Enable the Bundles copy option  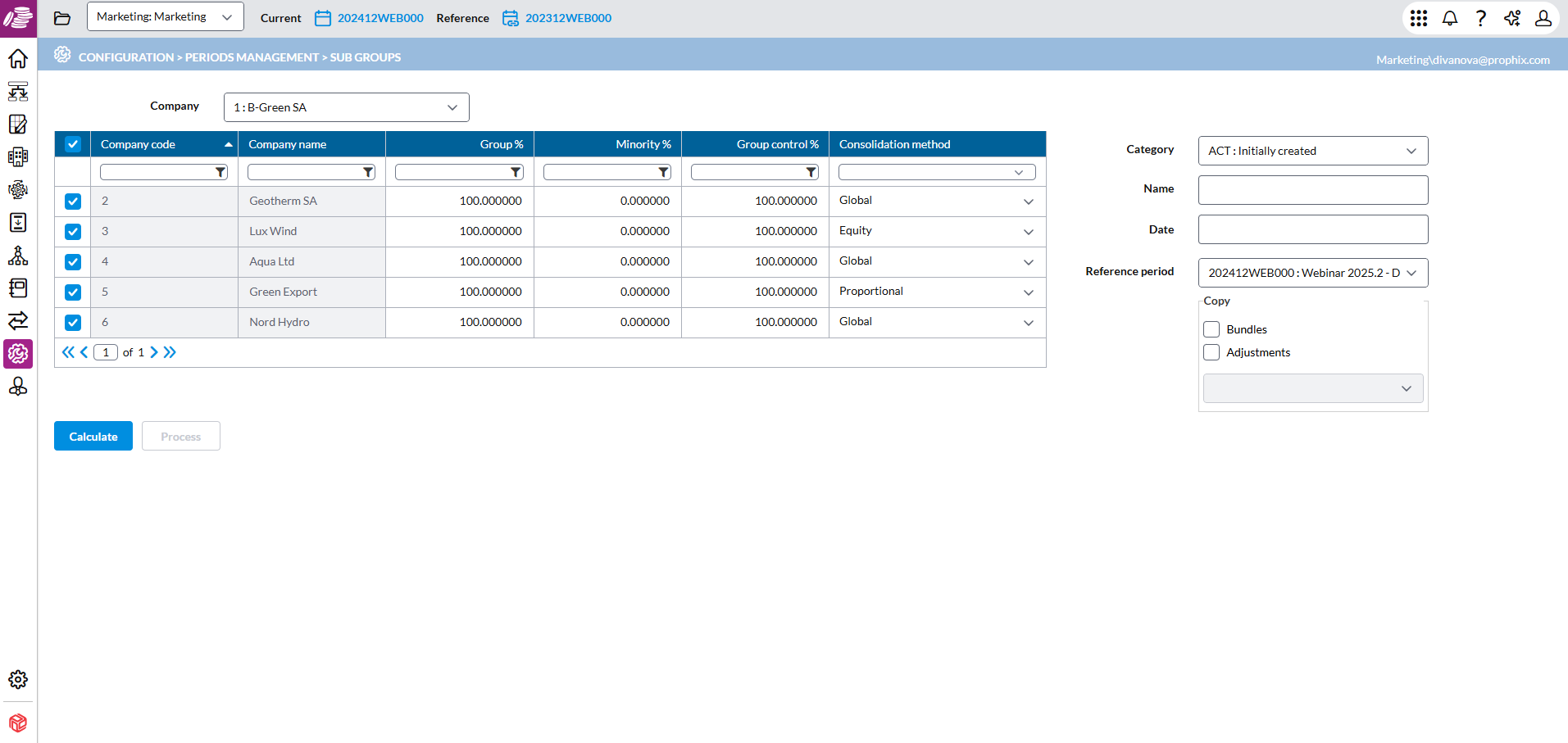click(1211, 328)
